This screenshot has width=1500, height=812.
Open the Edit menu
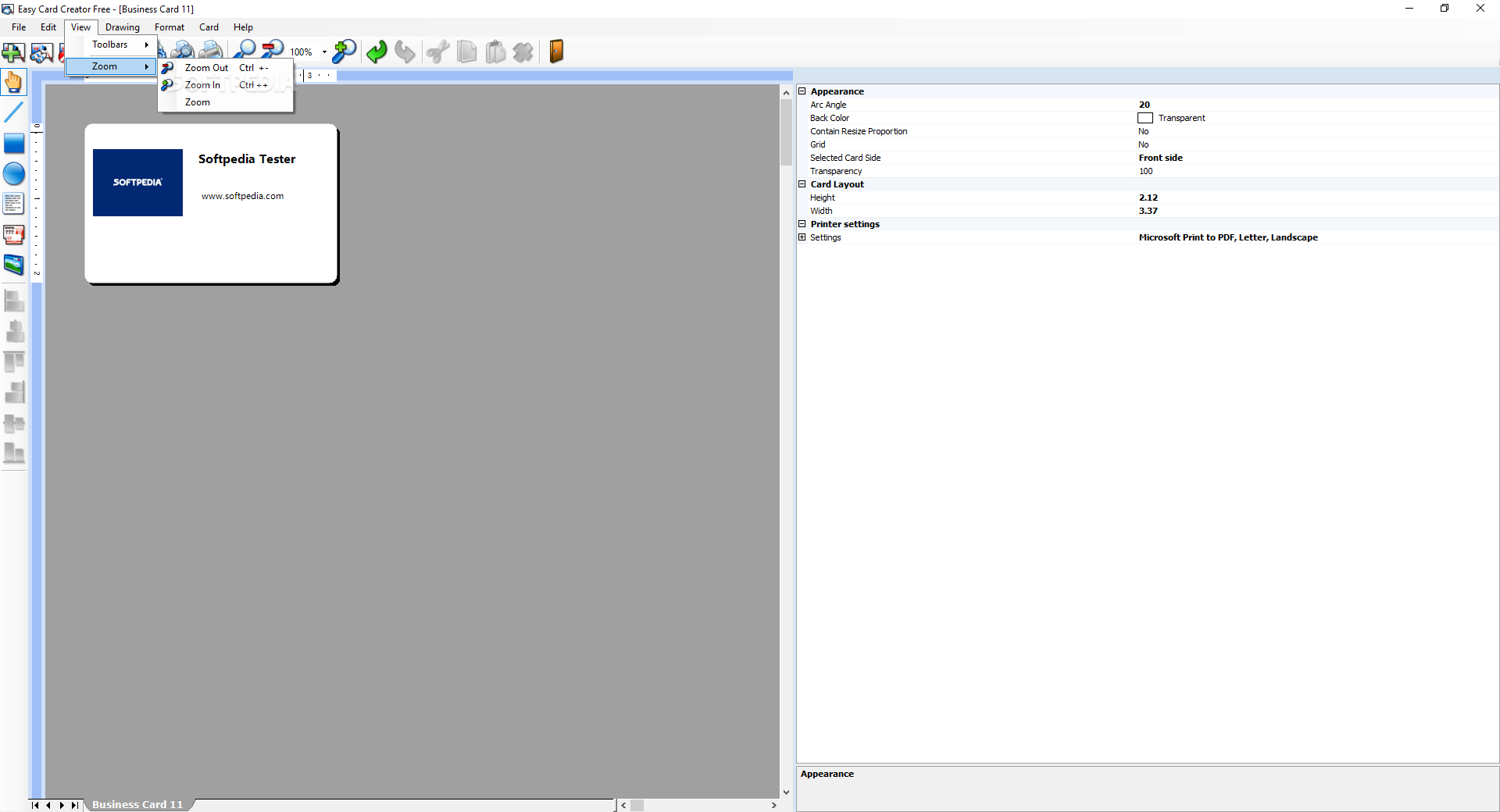tap(48, 27)
